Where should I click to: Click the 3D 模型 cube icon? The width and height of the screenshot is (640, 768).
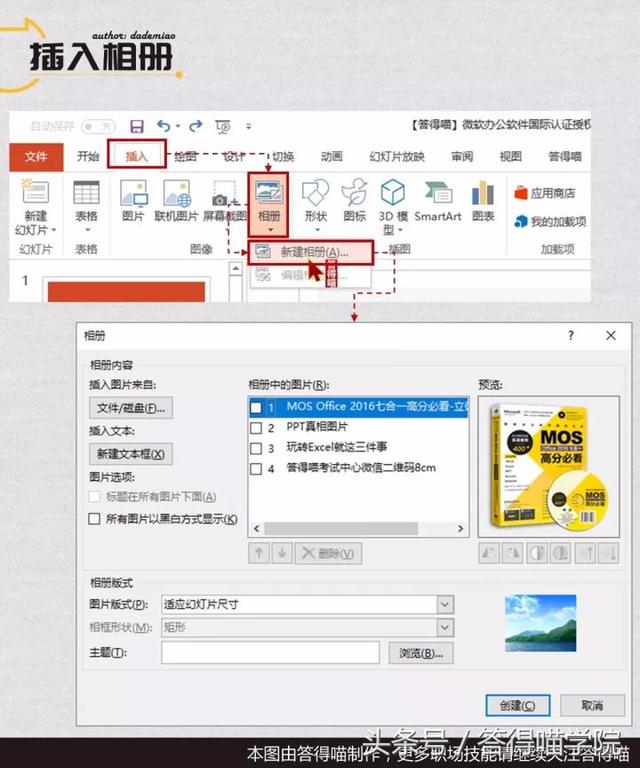point(393,192)
